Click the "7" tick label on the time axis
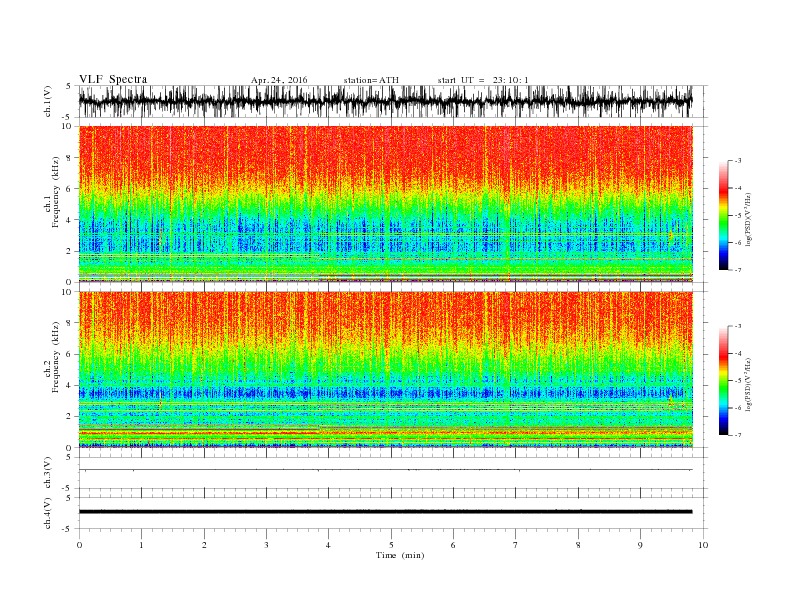The height and width of the screenshot is (612, 792). click(x=516, y=545)
